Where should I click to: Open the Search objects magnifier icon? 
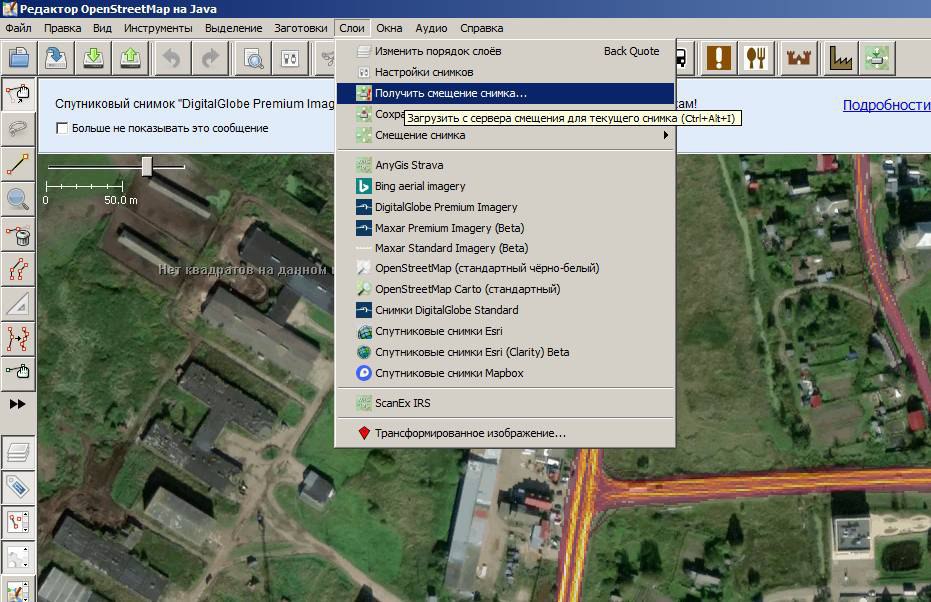pos(254,58)
